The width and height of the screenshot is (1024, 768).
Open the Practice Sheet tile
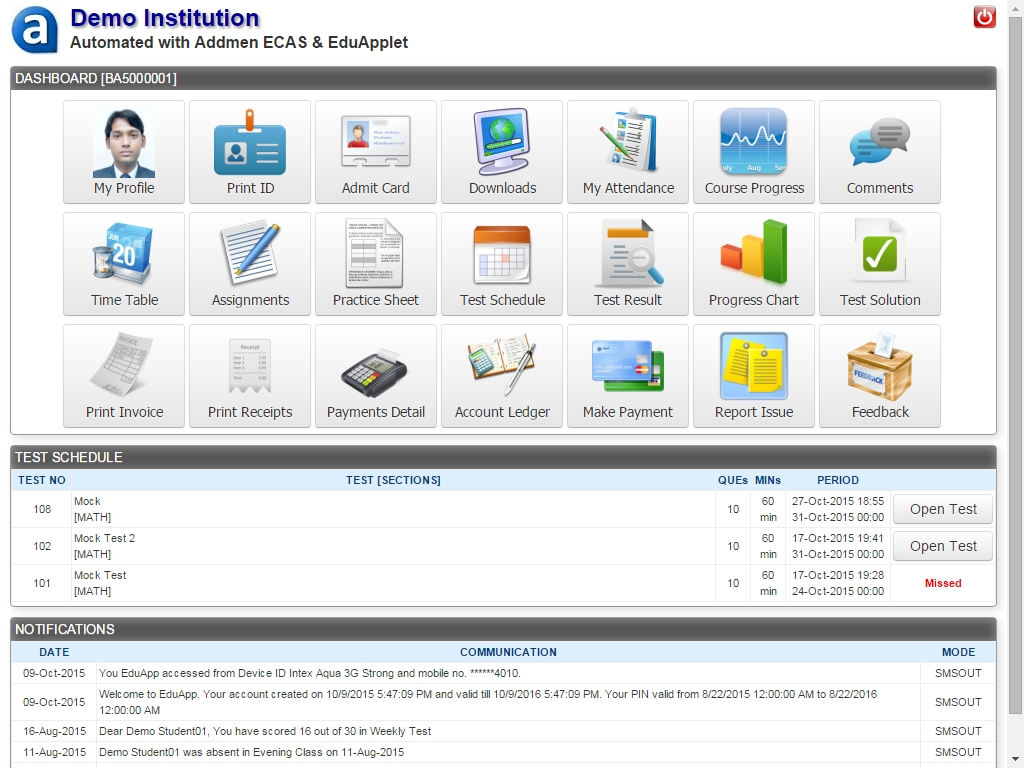tap(376, 264)
